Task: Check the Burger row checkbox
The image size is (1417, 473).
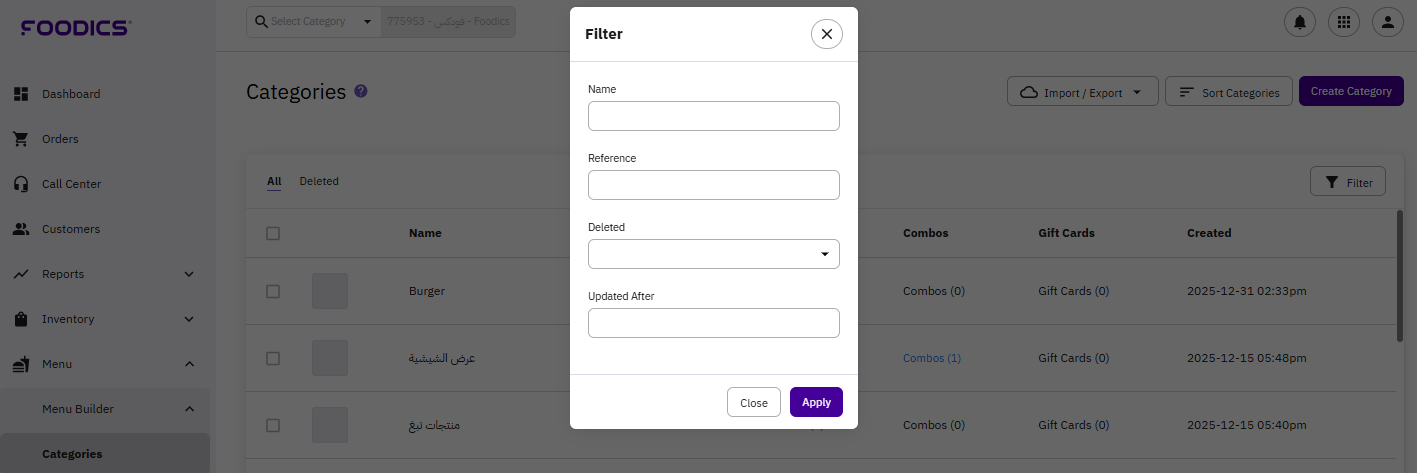Action: coord(273,291)
